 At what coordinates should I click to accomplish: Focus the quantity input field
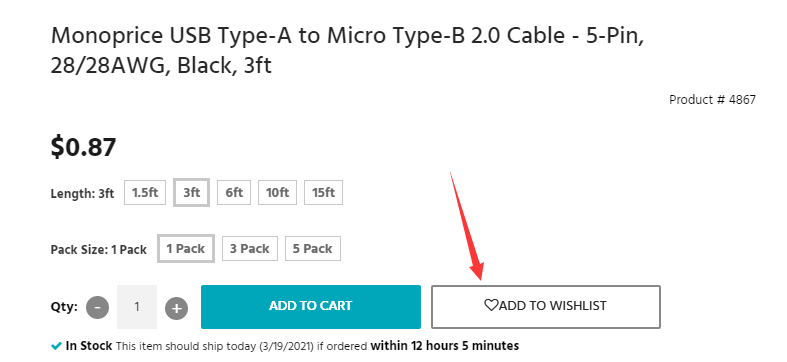click(137, 307)
